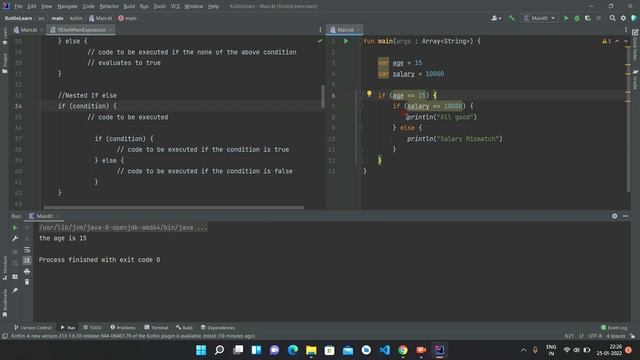Viewport: 640px width, 360px height.
Task: Open the Build menu
Action: (x=129, y=6)
